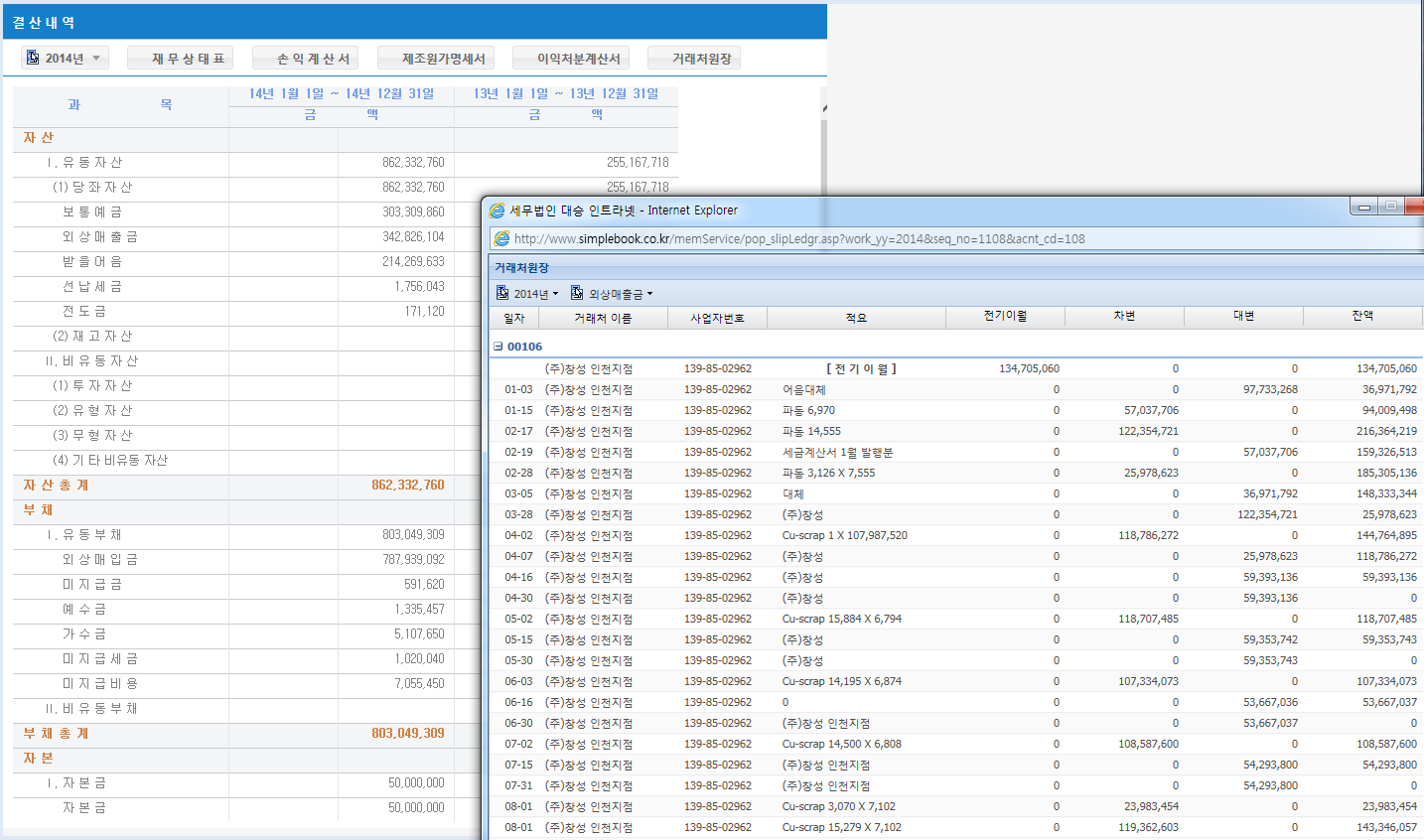Viewport: 1424px width, 840px height.
Task: Open the popup's 2014년 year dropdown arrow
Action: tap(555, 294)
